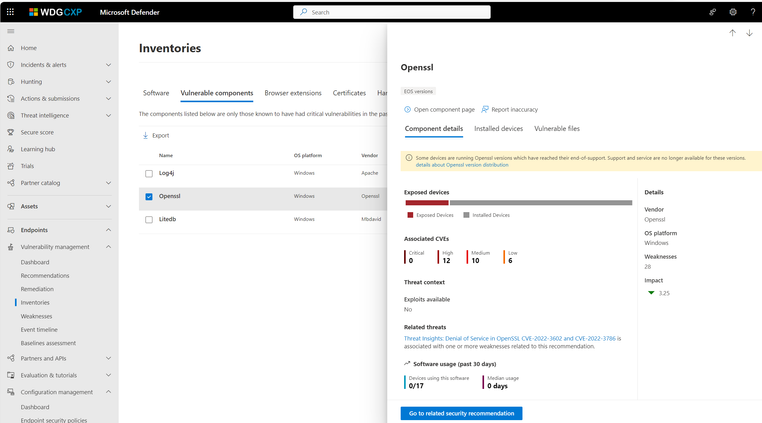This screenshot has width=762, height=423.
Task: Click the Evaluation & tutorials icon
Action: coord(11,375)
